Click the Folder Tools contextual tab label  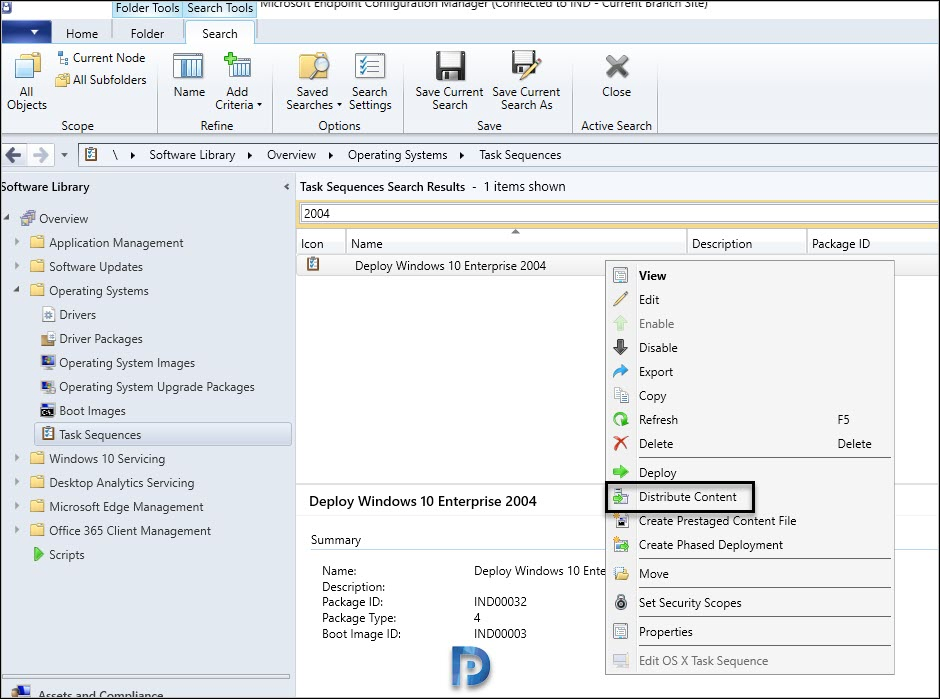coord(147,8)
